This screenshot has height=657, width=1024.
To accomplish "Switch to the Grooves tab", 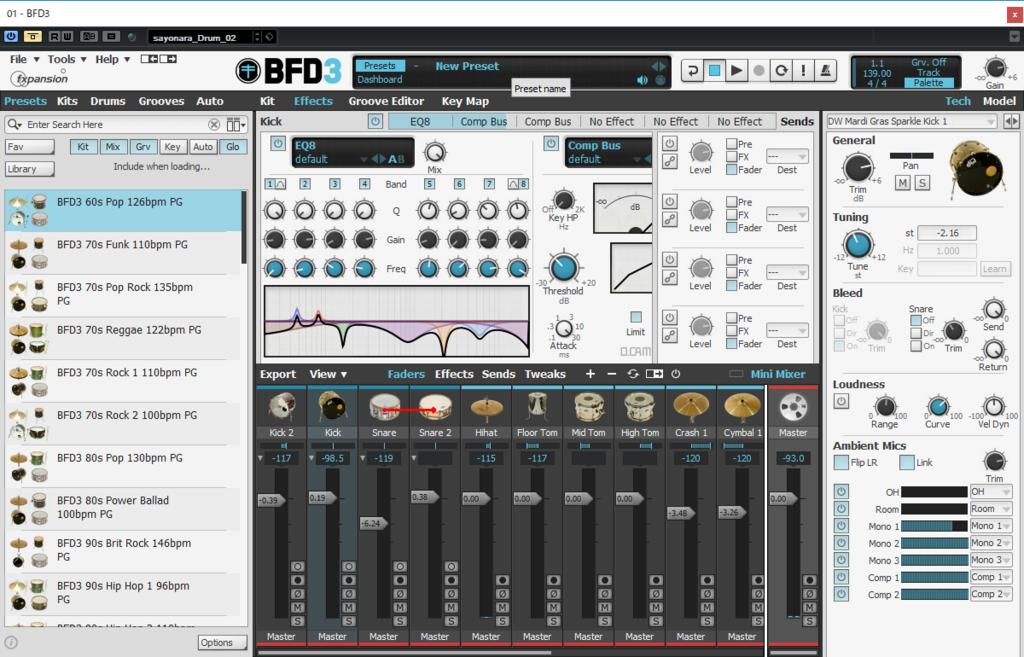I will tap(161, 101).
